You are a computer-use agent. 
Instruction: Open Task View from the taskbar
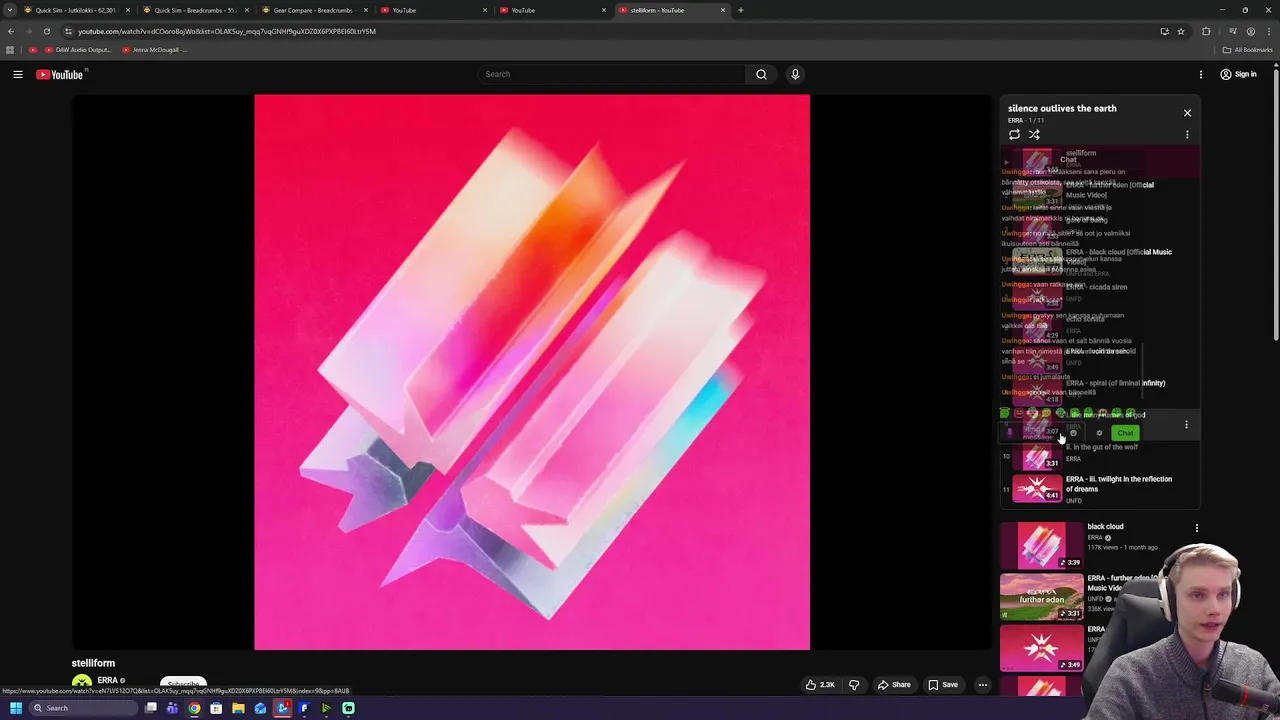pyautogui.click(x=150, y=708)
